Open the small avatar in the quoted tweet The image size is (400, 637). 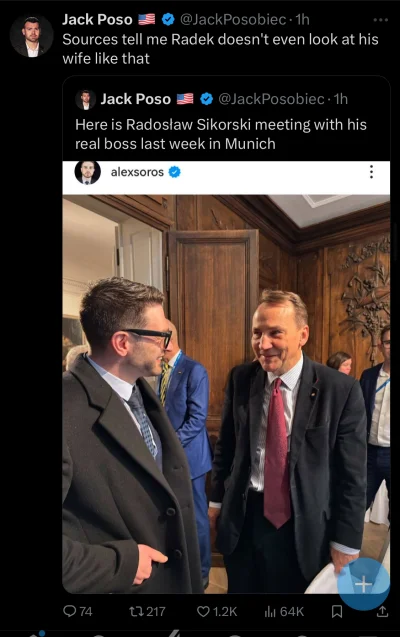click(x=86, y=100)
